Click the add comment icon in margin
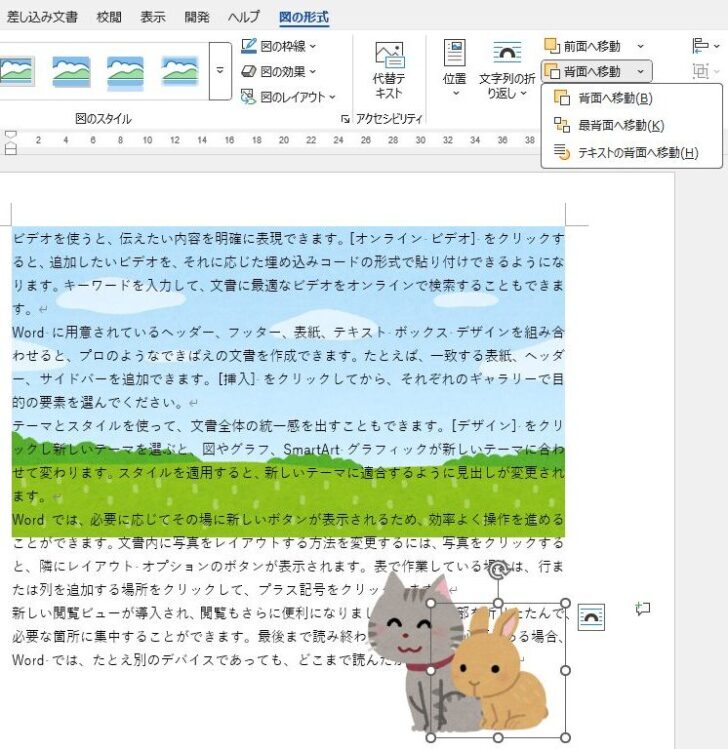Viewport: 728px width, 749px height. click(643, 609)
